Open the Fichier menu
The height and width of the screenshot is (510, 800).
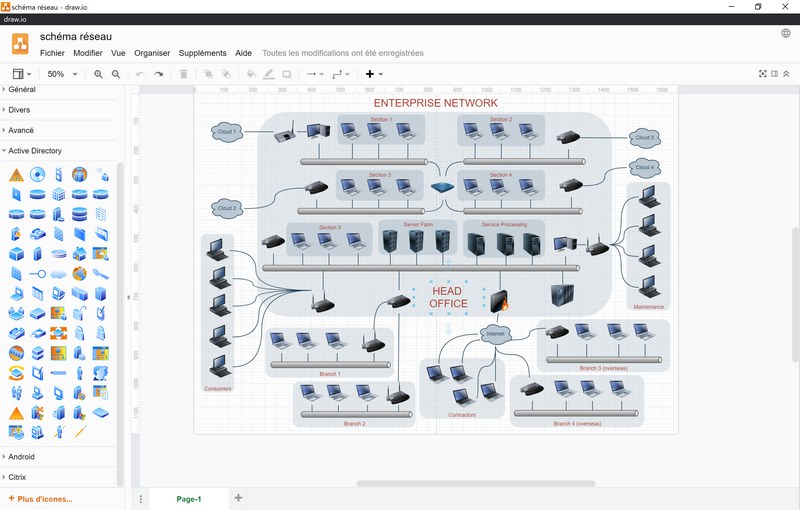point(52,53)
